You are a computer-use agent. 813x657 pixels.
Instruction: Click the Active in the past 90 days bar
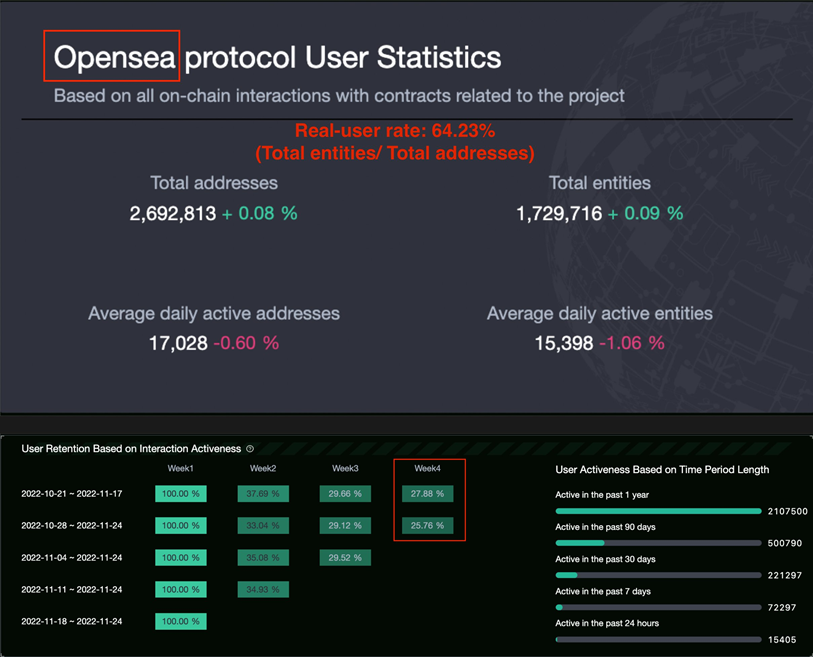click(658, 543)
